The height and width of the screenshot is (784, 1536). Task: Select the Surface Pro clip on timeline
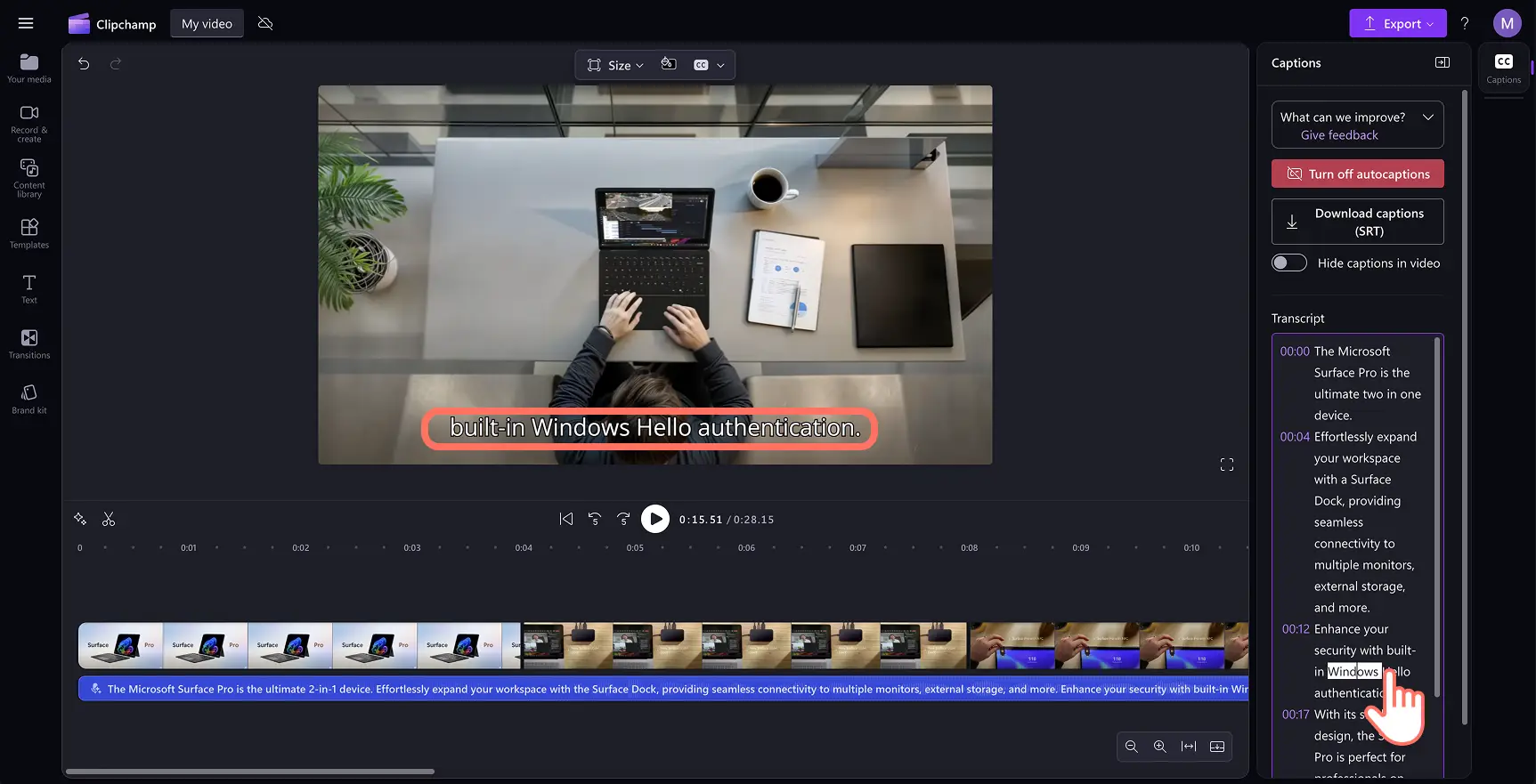[300, 645]
